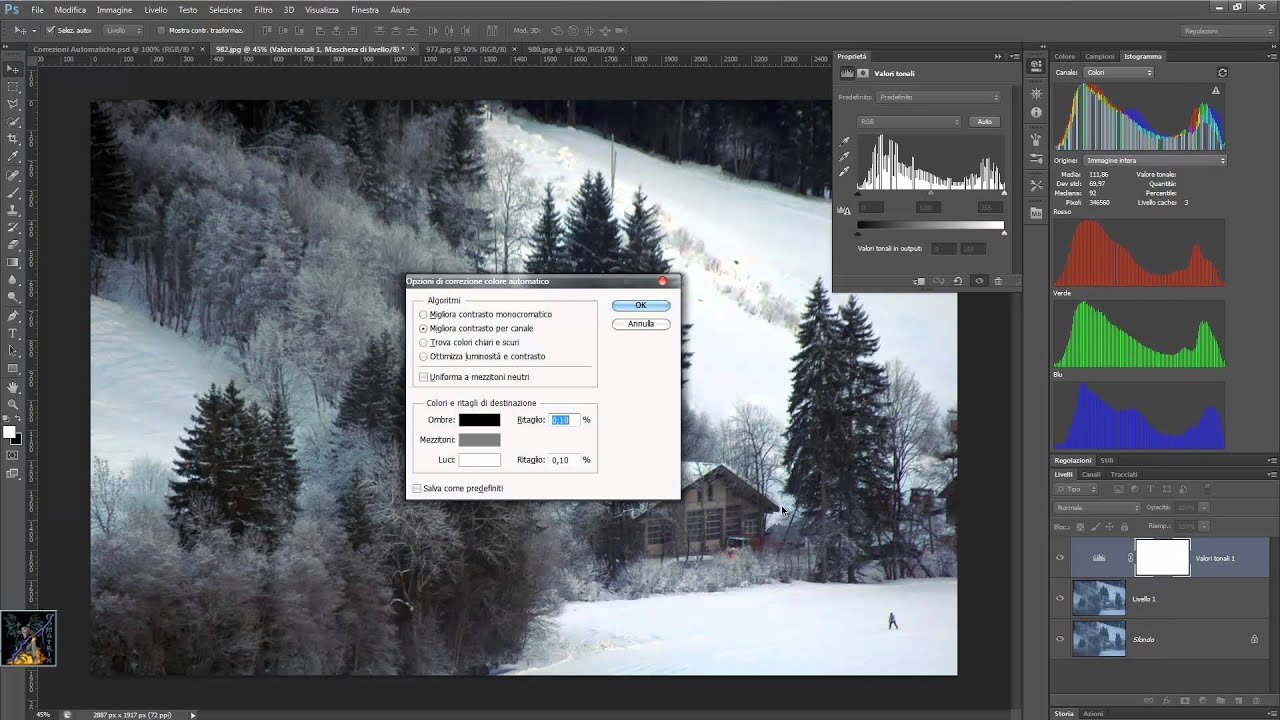
Task: Open the Livello dropdown in options bar
Action: [122, 30]
